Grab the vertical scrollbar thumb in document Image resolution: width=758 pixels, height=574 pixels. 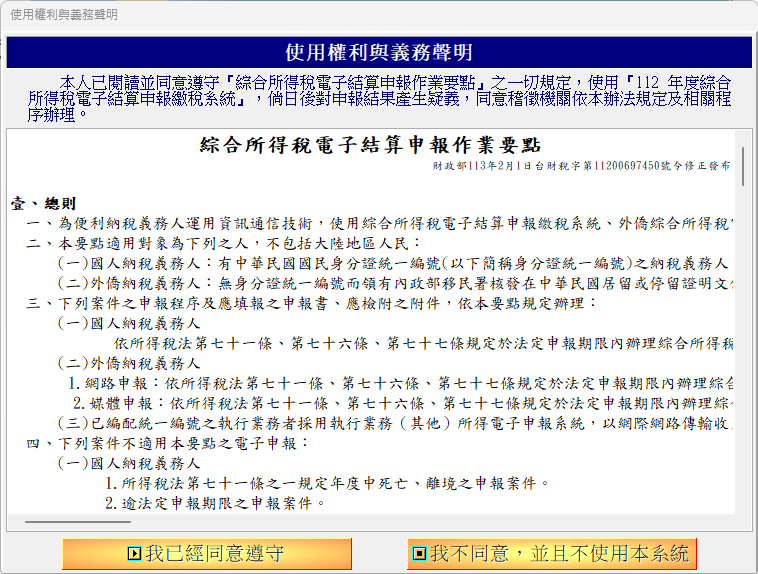[x=742, y=165]
